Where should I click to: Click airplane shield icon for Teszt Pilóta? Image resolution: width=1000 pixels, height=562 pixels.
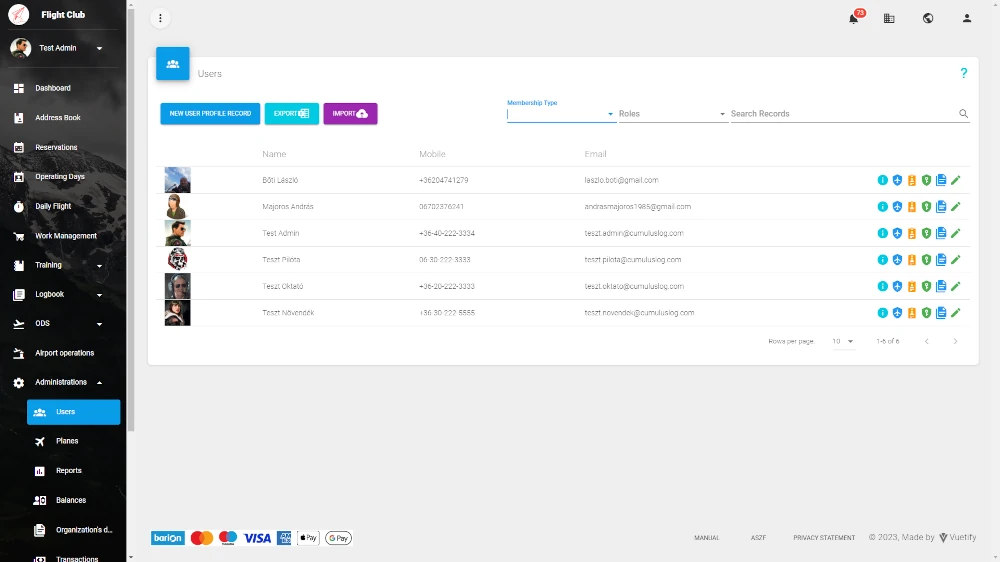click(x=897, y=260)
